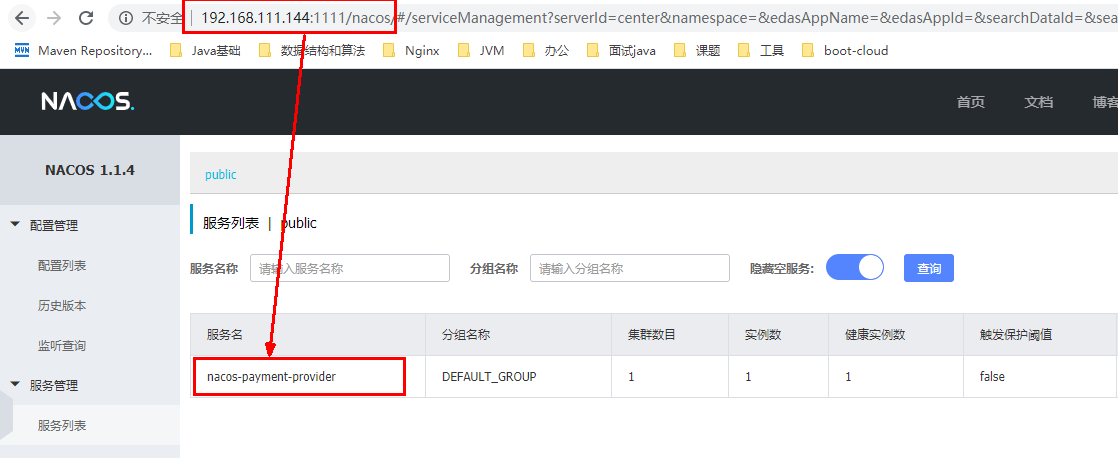Click the NACOS logo
The height and width of the screenshot is (458, 1118).
pos(88,102)
